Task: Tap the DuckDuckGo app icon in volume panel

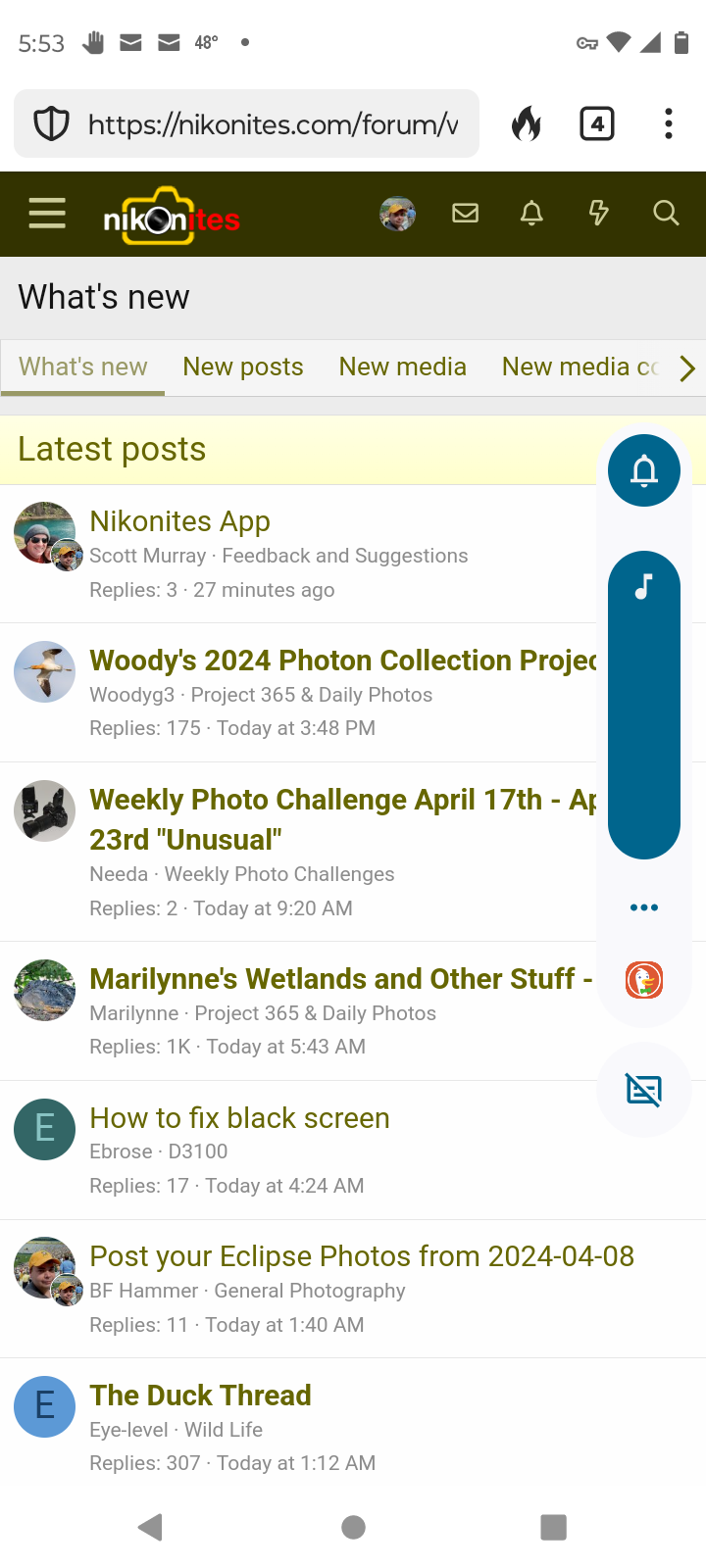Action: click(644, 980)
